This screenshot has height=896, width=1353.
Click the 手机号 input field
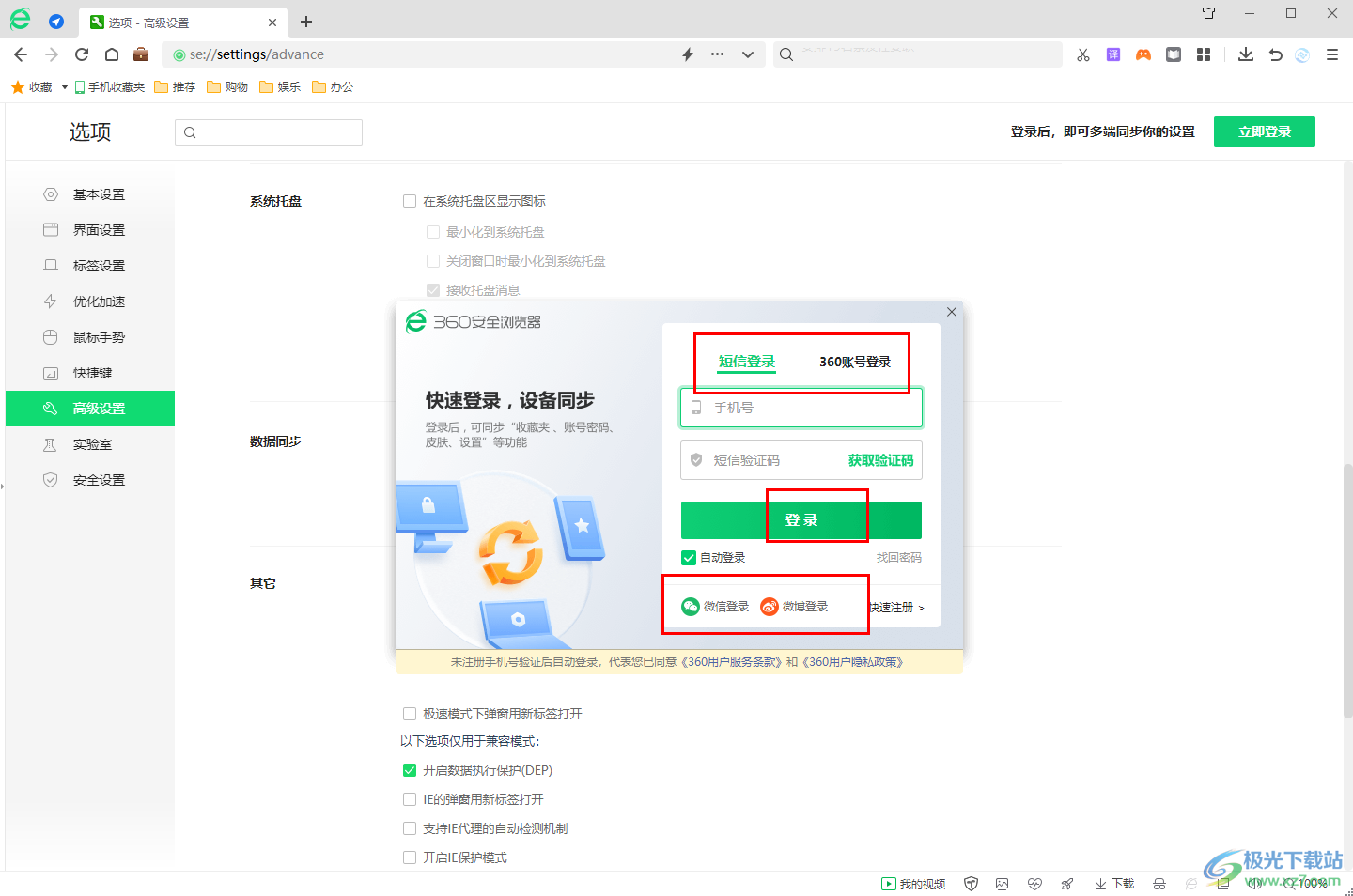(801, 408)
